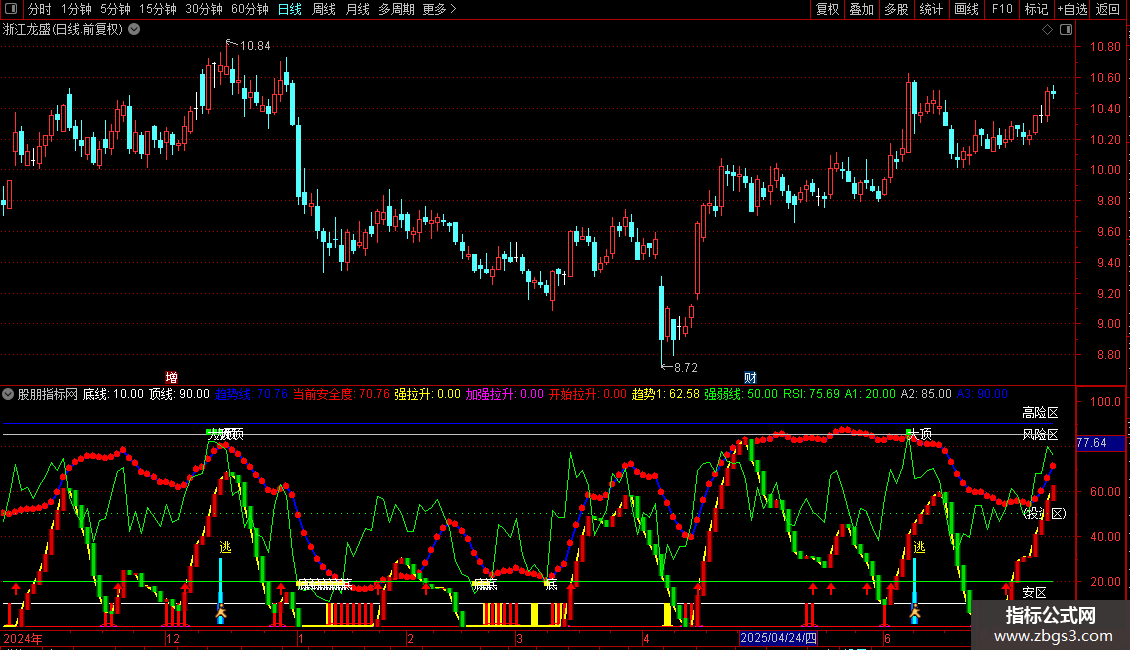1130x650 pixels.
Task: Select the 15分钟 period tab
Action: pyautogui.click(x=158, y=9)
